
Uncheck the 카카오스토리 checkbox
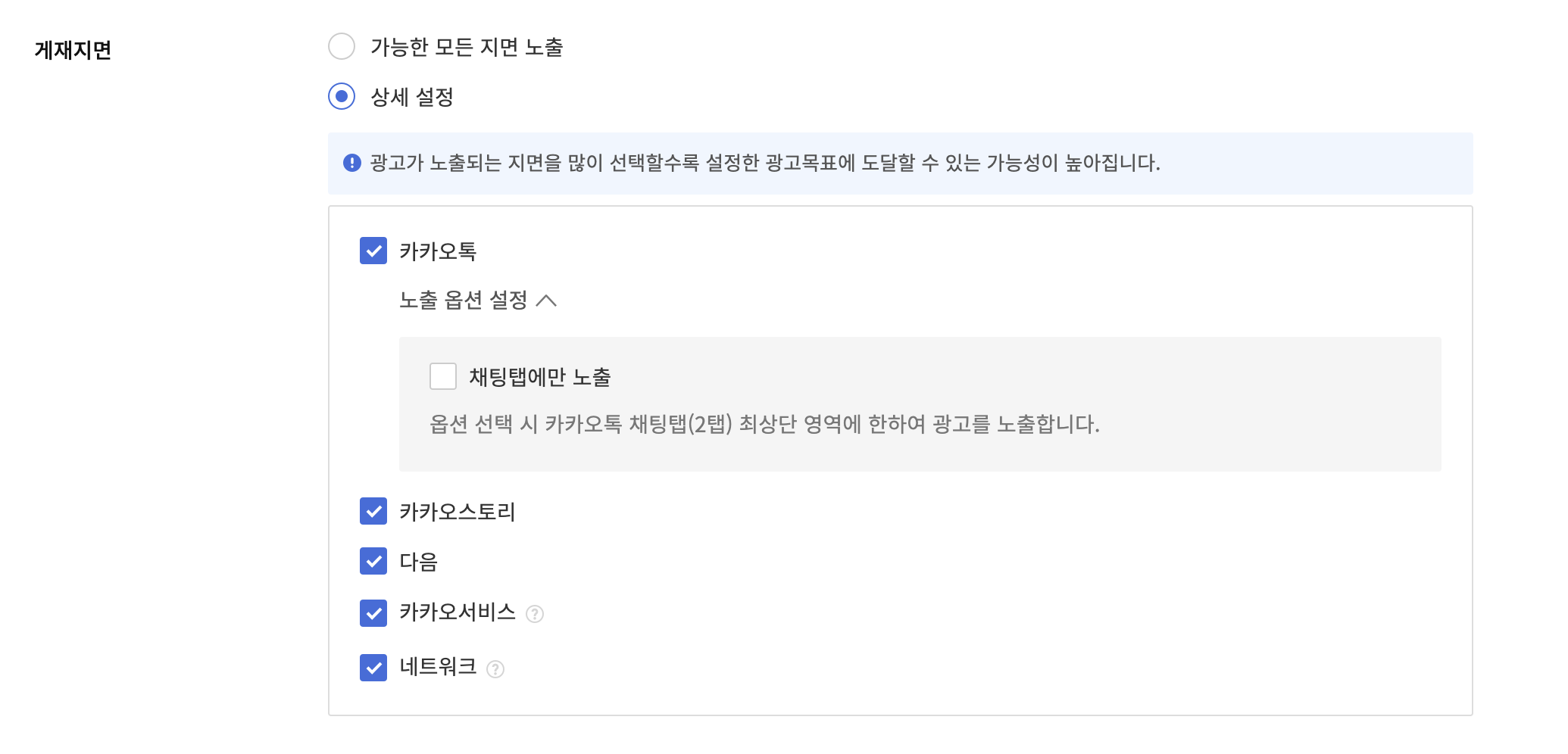click(x=373, y=511)
